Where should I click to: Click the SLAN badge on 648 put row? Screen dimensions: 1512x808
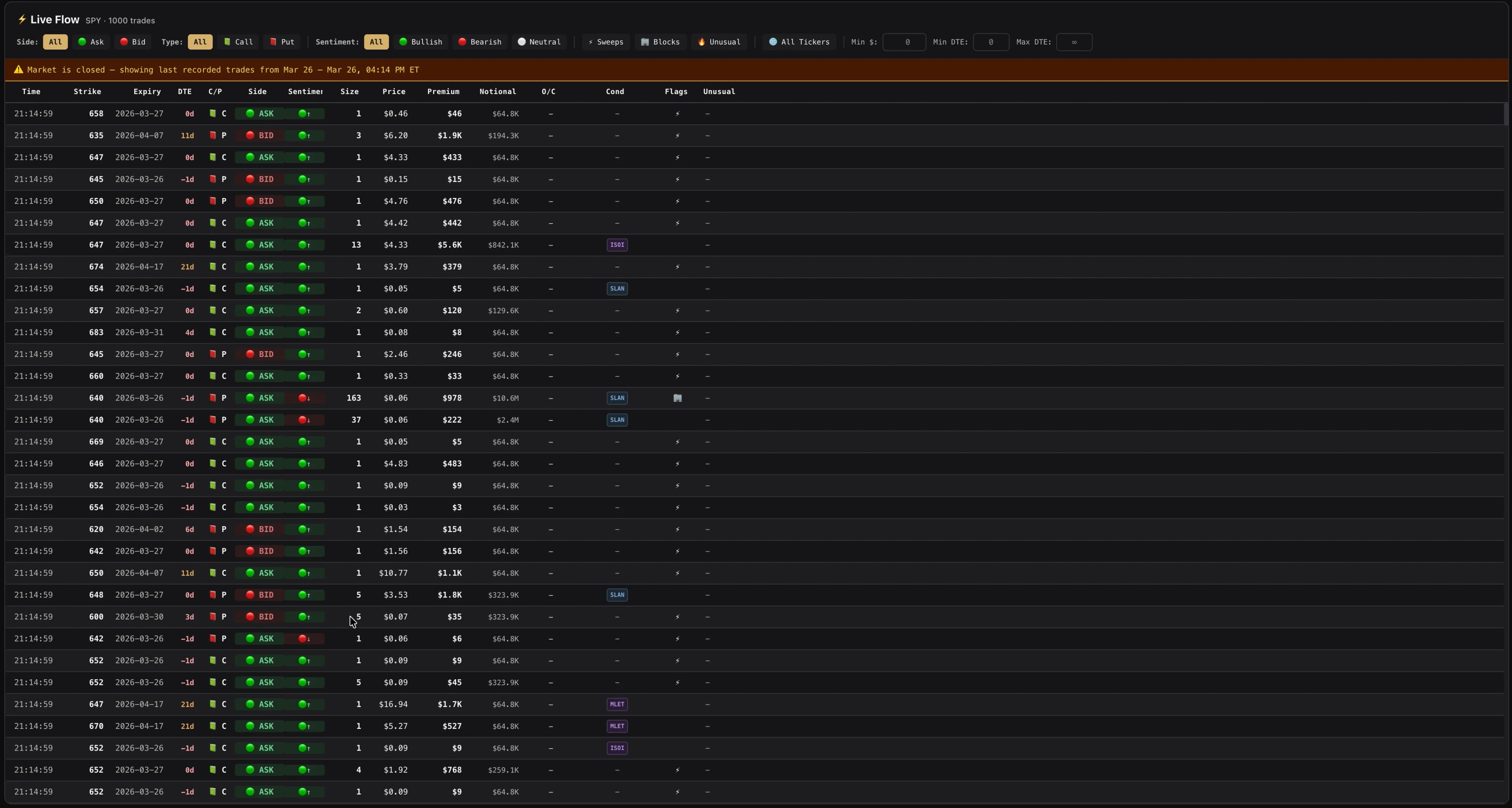pyautogui.click(x=617, y=595)
